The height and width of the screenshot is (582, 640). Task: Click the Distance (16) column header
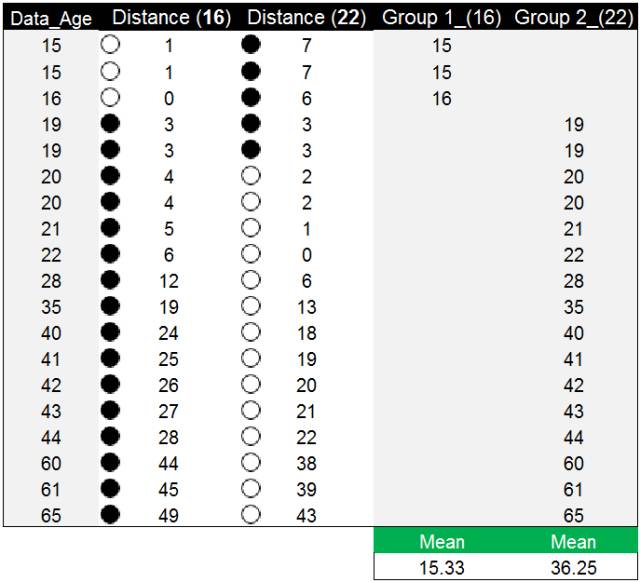pos(171,18)
